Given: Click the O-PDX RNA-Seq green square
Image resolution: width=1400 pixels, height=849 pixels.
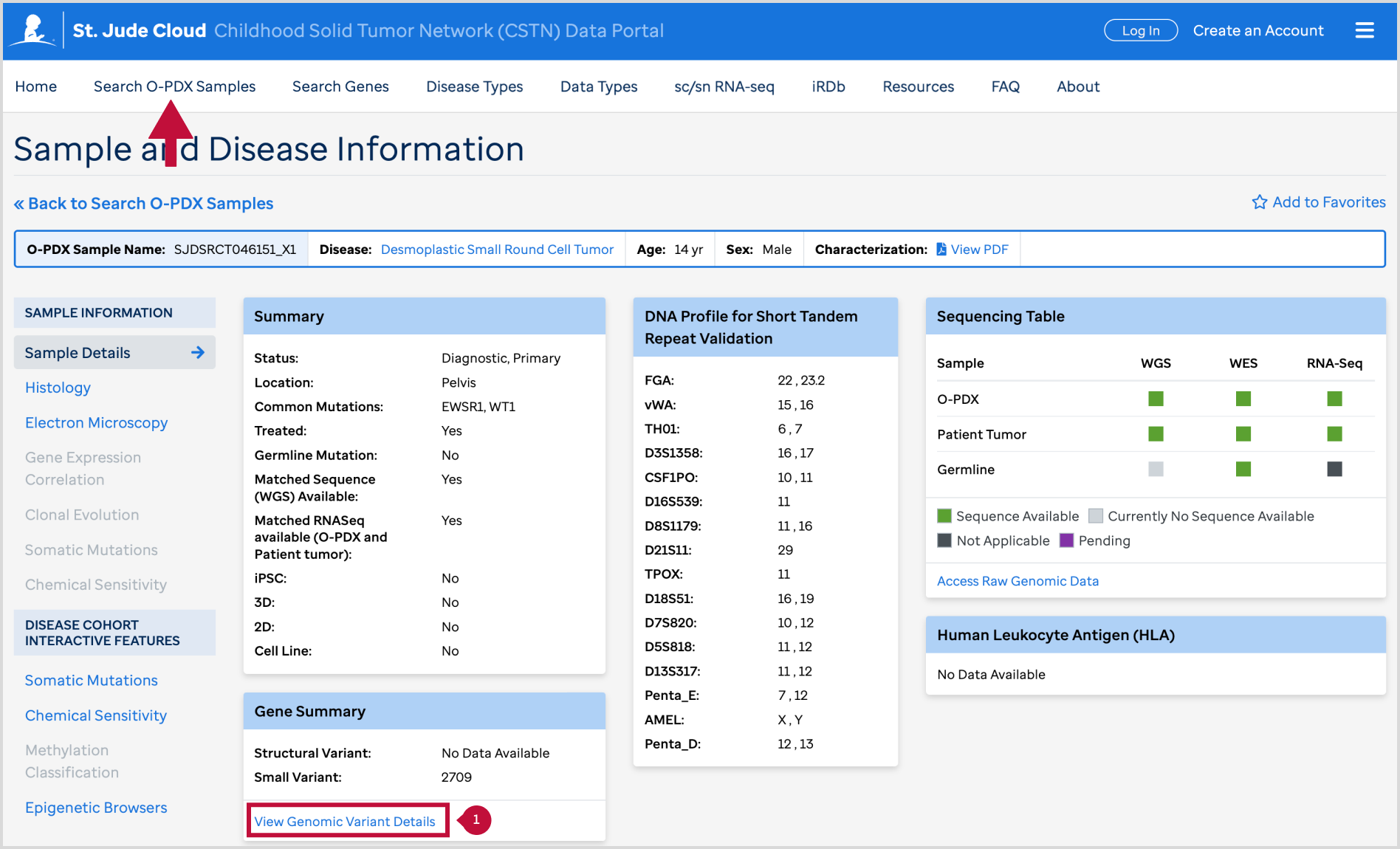Looking at the screenshot, I should [x=1334, y=399].
